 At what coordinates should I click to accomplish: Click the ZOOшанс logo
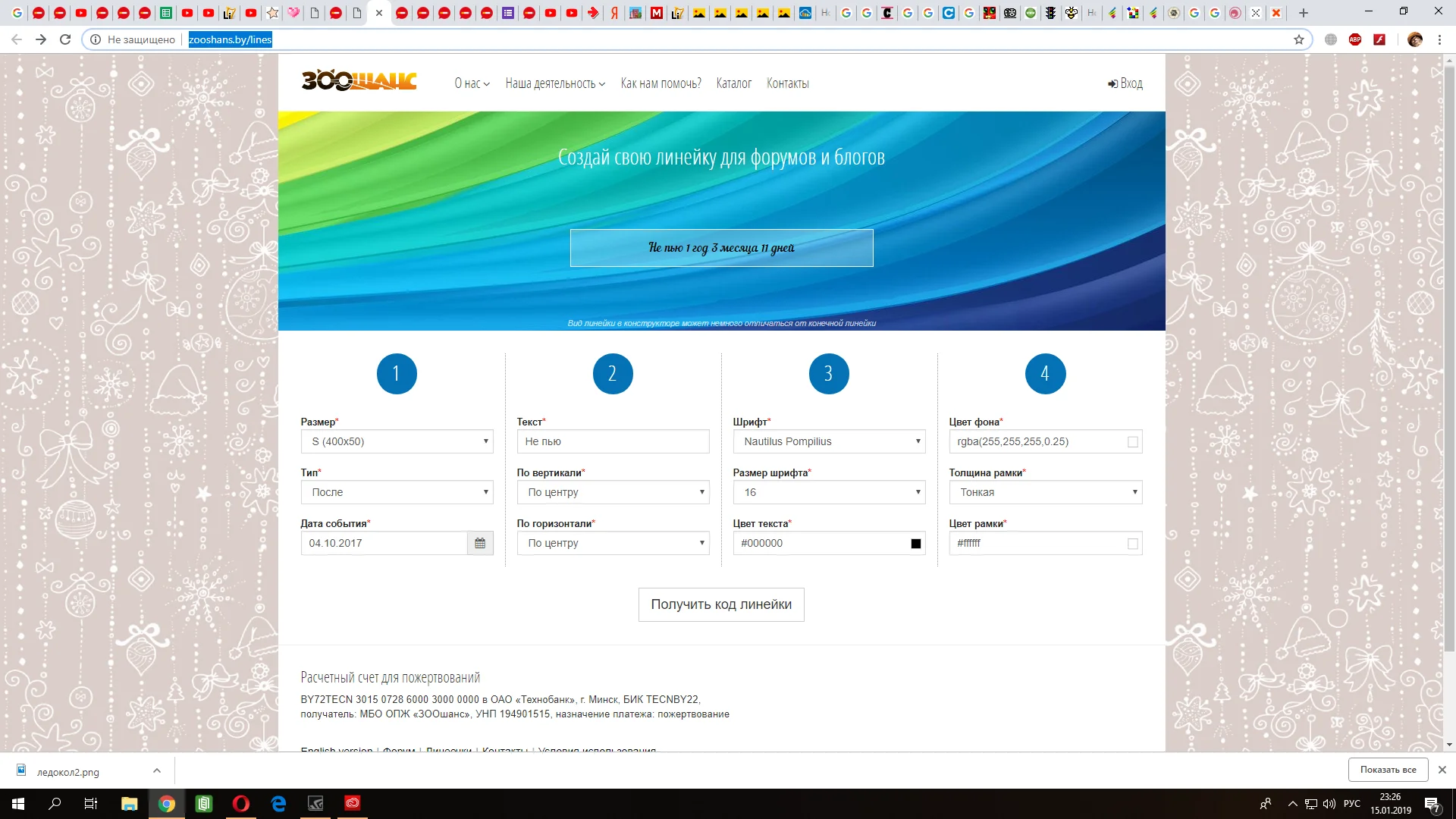click(x=359, y=80)
